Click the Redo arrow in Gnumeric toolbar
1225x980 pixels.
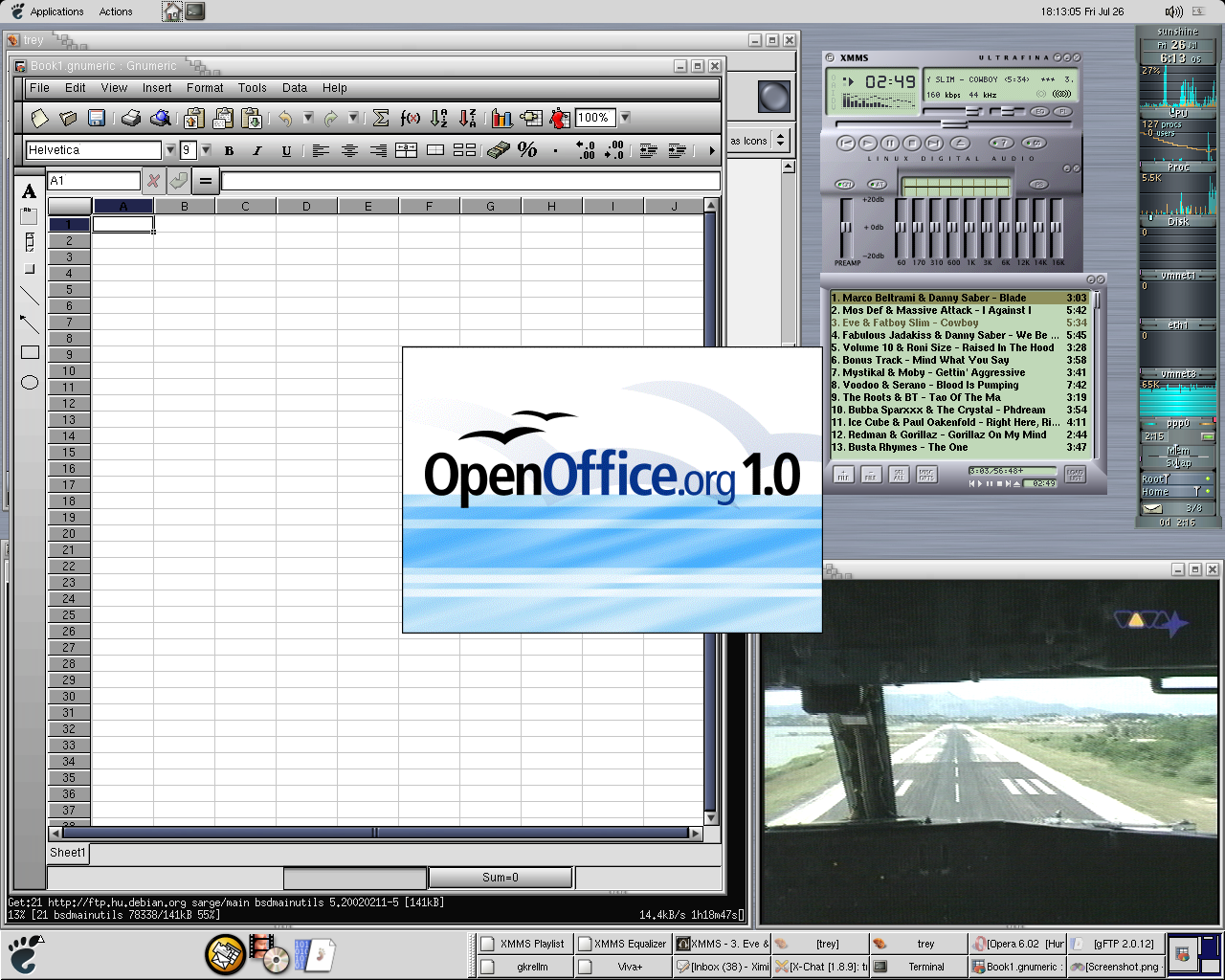tap(330, 118)
